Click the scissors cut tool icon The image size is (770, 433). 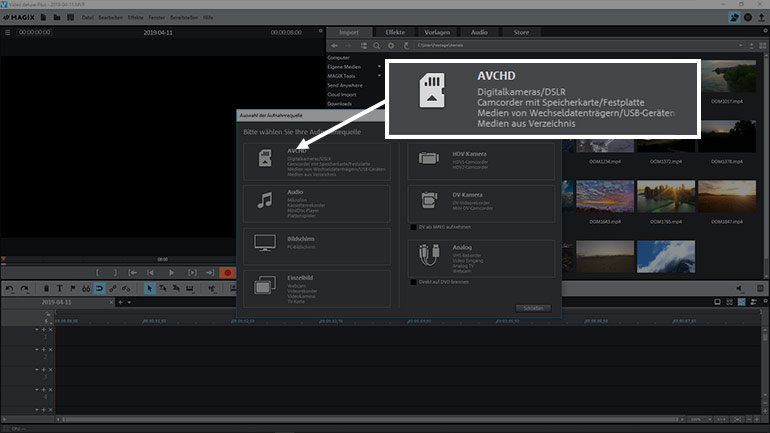coord(212,289)
